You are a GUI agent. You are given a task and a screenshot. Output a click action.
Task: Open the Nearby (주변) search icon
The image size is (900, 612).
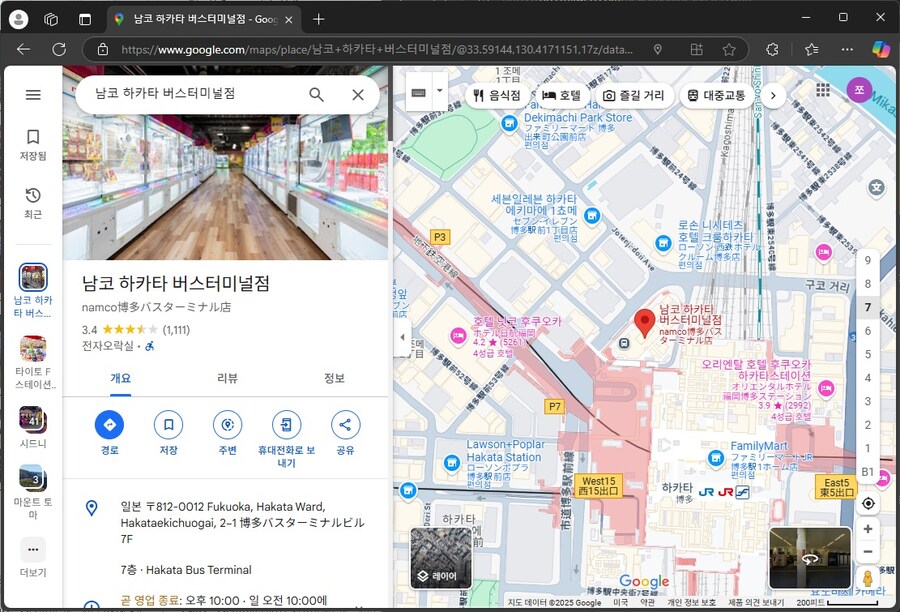point(227,425)
